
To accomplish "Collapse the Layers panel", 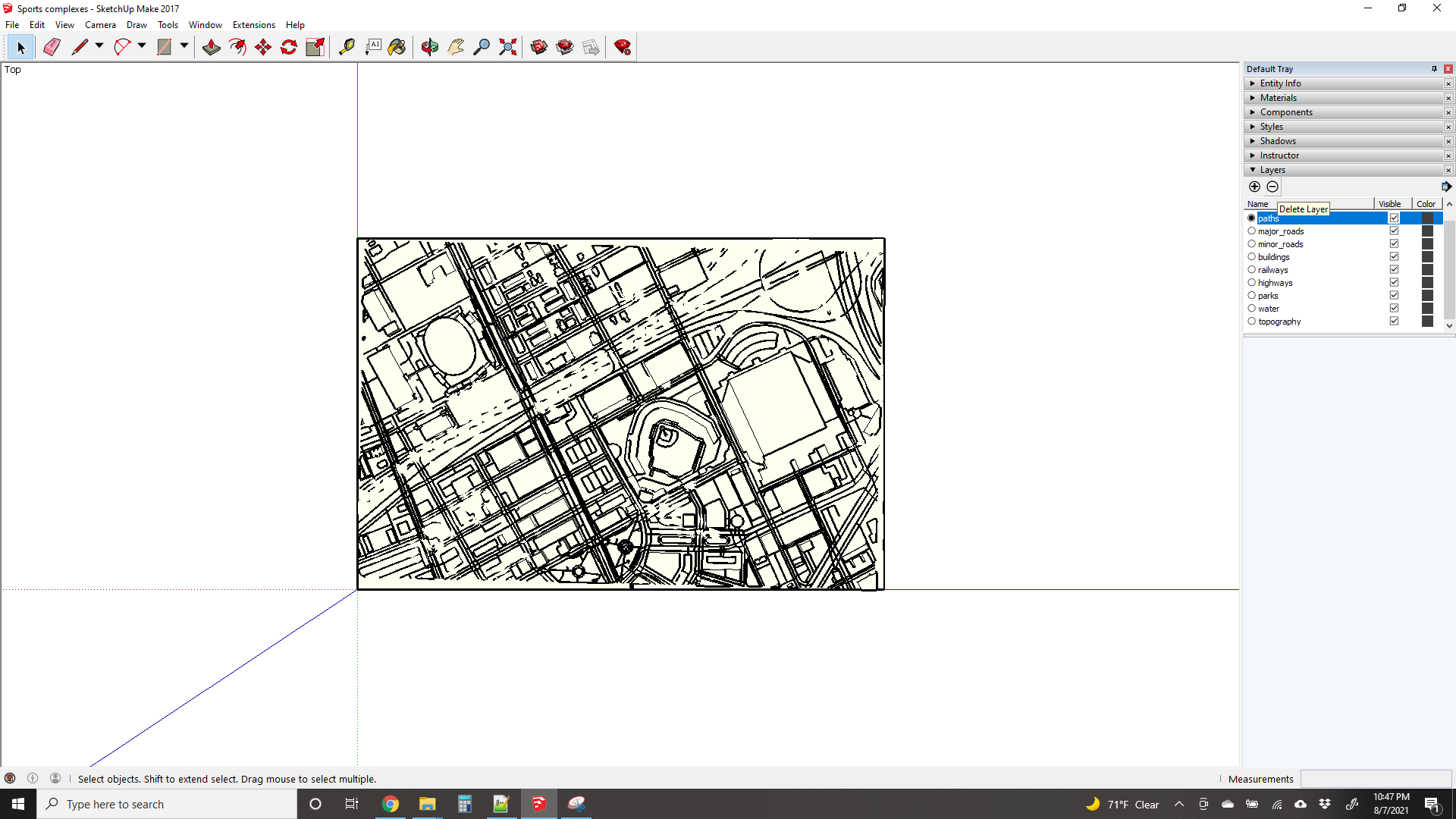I will (1344, 170).
